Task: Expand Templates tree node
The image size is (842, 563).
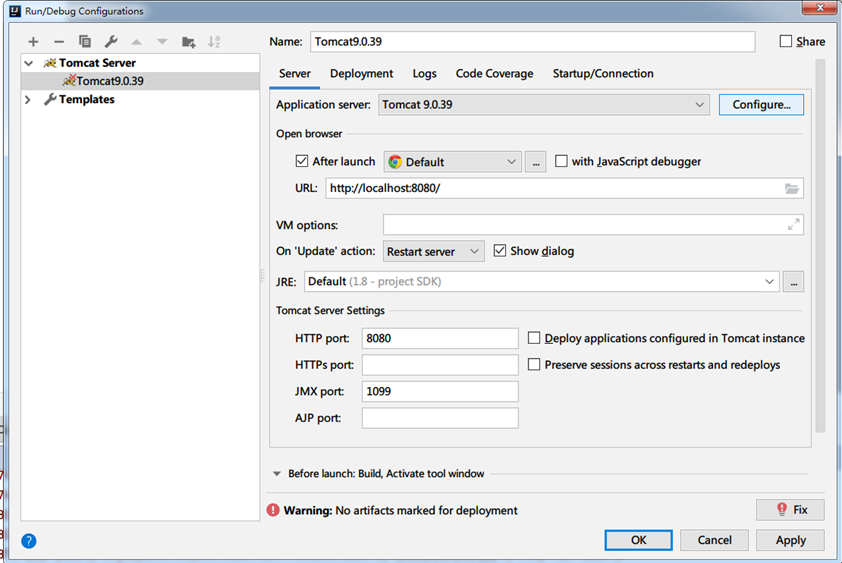Action: (x=28, y=99)
